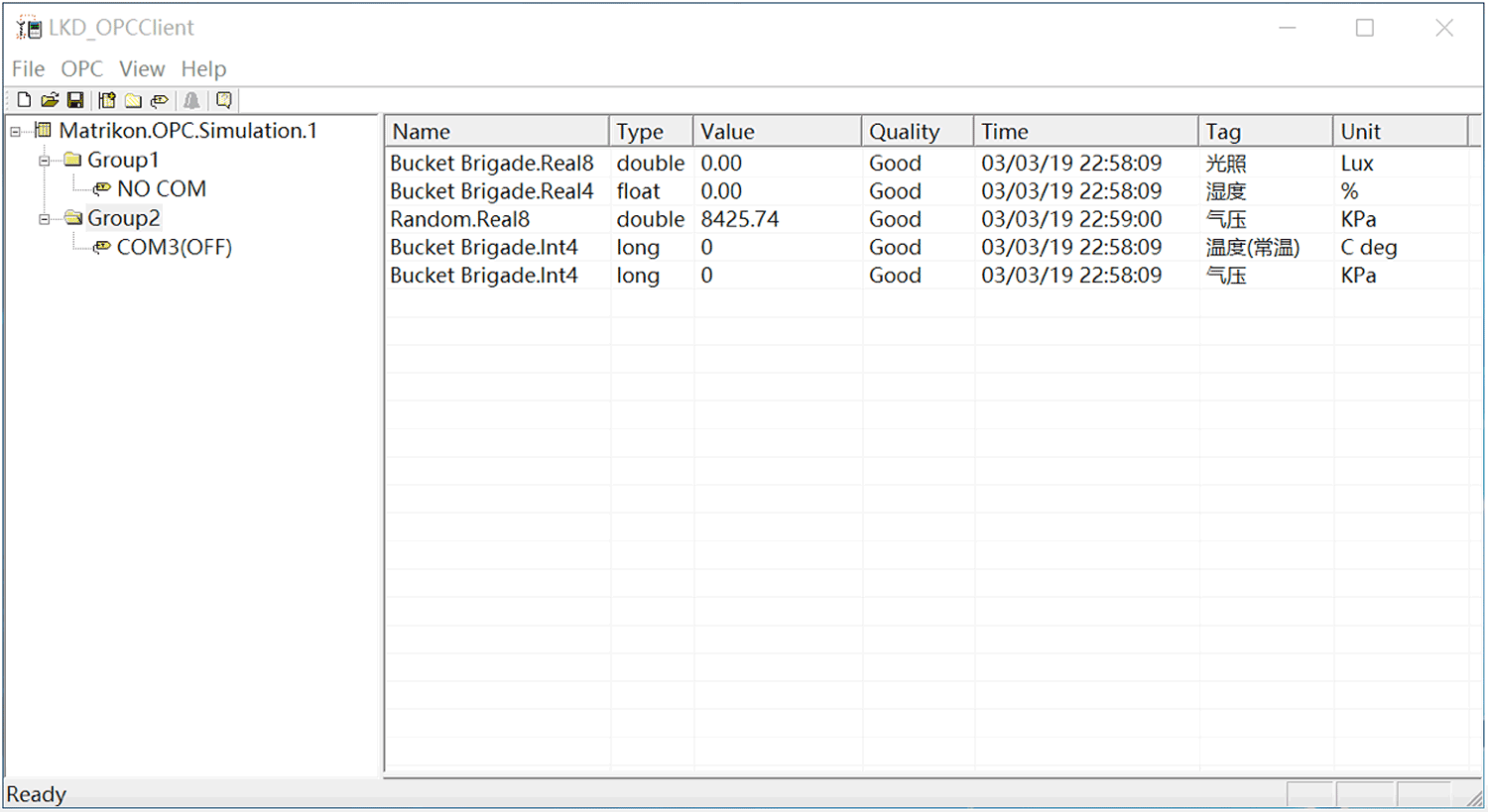Collapse the Matrikon.OPC.Simulation.1 tree node
The image size is (1488, 812).
tap(15, 131)
